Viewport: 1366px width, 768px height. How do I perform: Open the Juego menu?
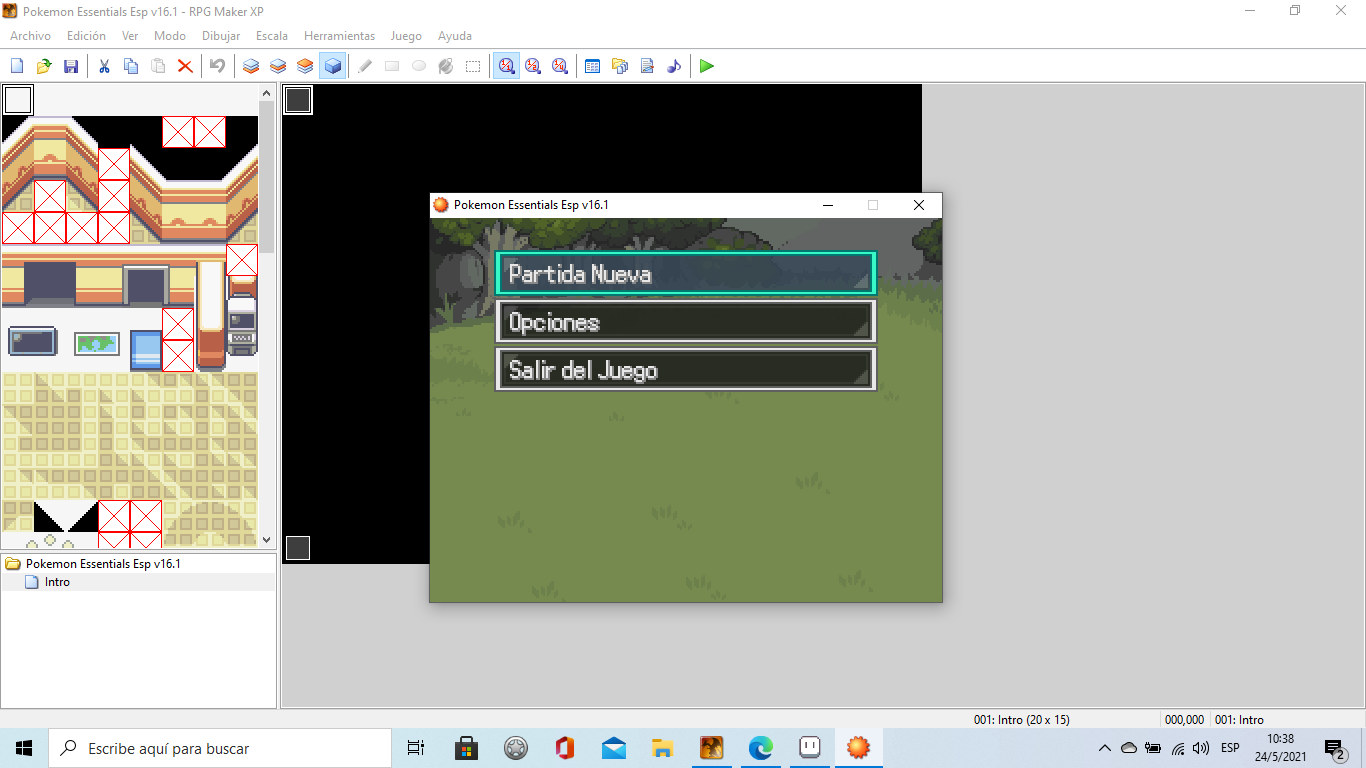pyautogui.click(x=405, y=36)
